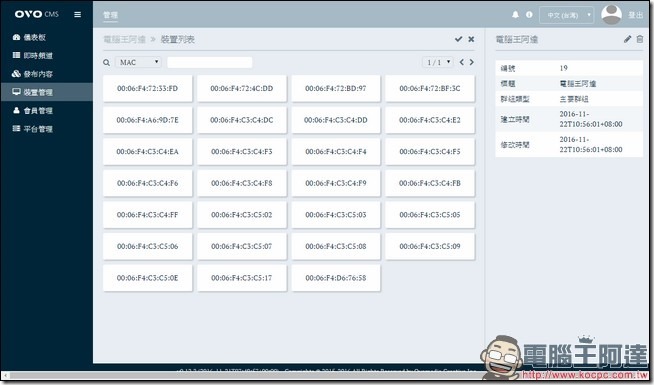Select device 00:06:F4:72:33:FD
The image size is (654, 385).
[148, 88]
